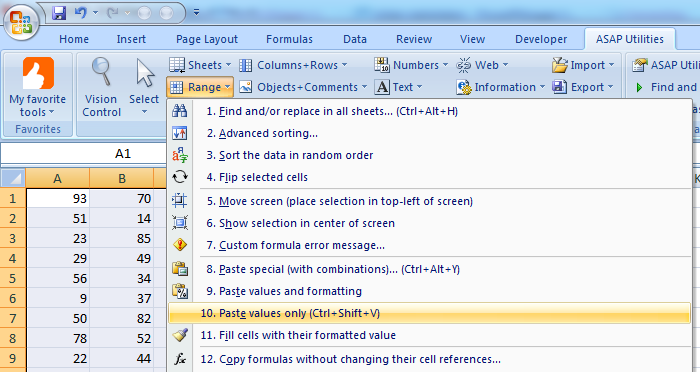The image size is (700, 372).
Task: Open the Information dropdown menu
Action: tap(500, 87)
